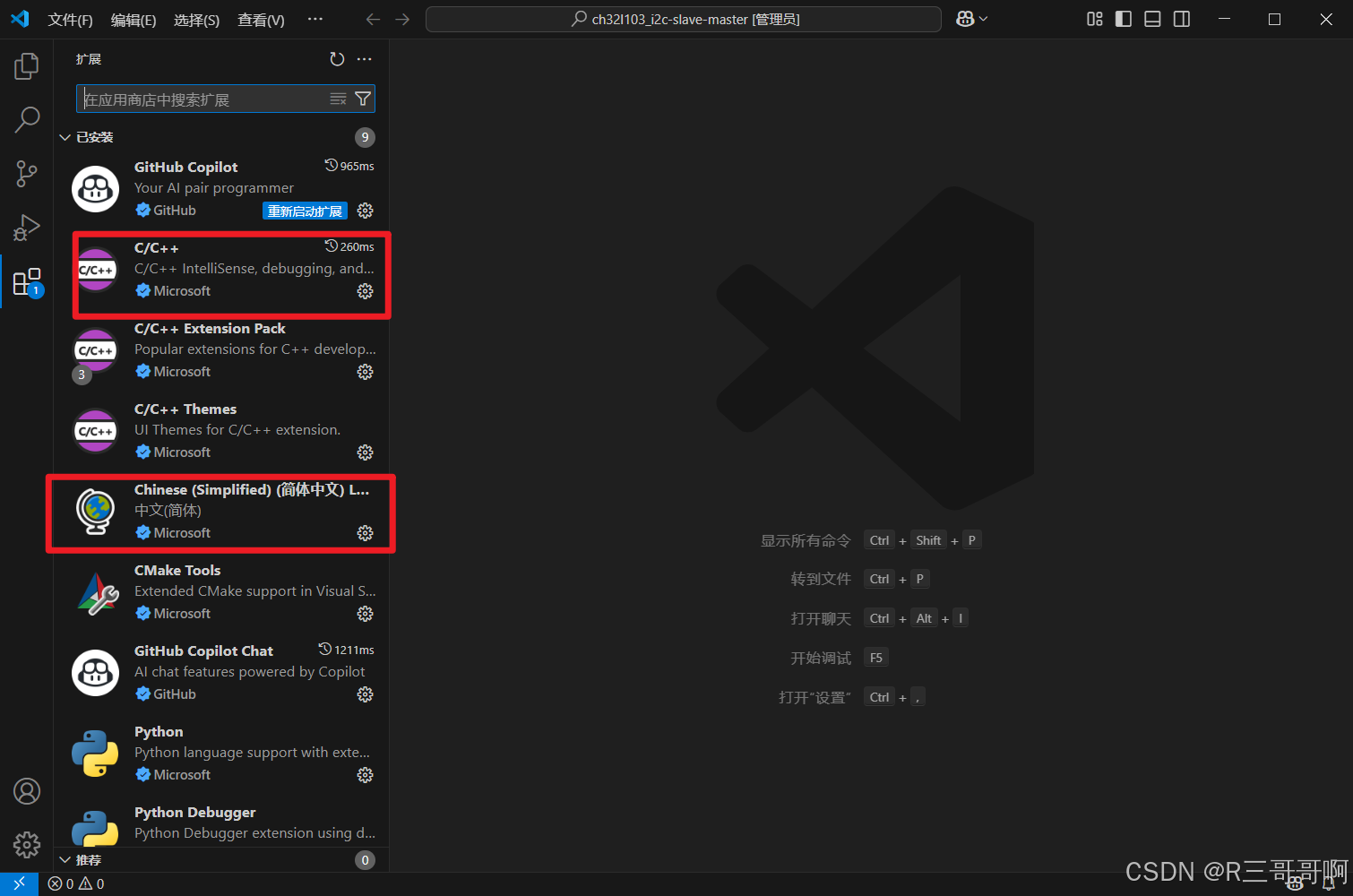
Task: Open the 选择(S) menu
Action: coord(196,20)
